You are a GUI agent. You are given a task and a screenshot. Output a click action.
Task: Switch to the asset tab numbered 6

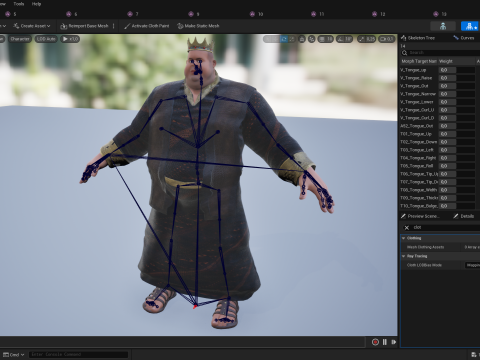pos(72,14)
